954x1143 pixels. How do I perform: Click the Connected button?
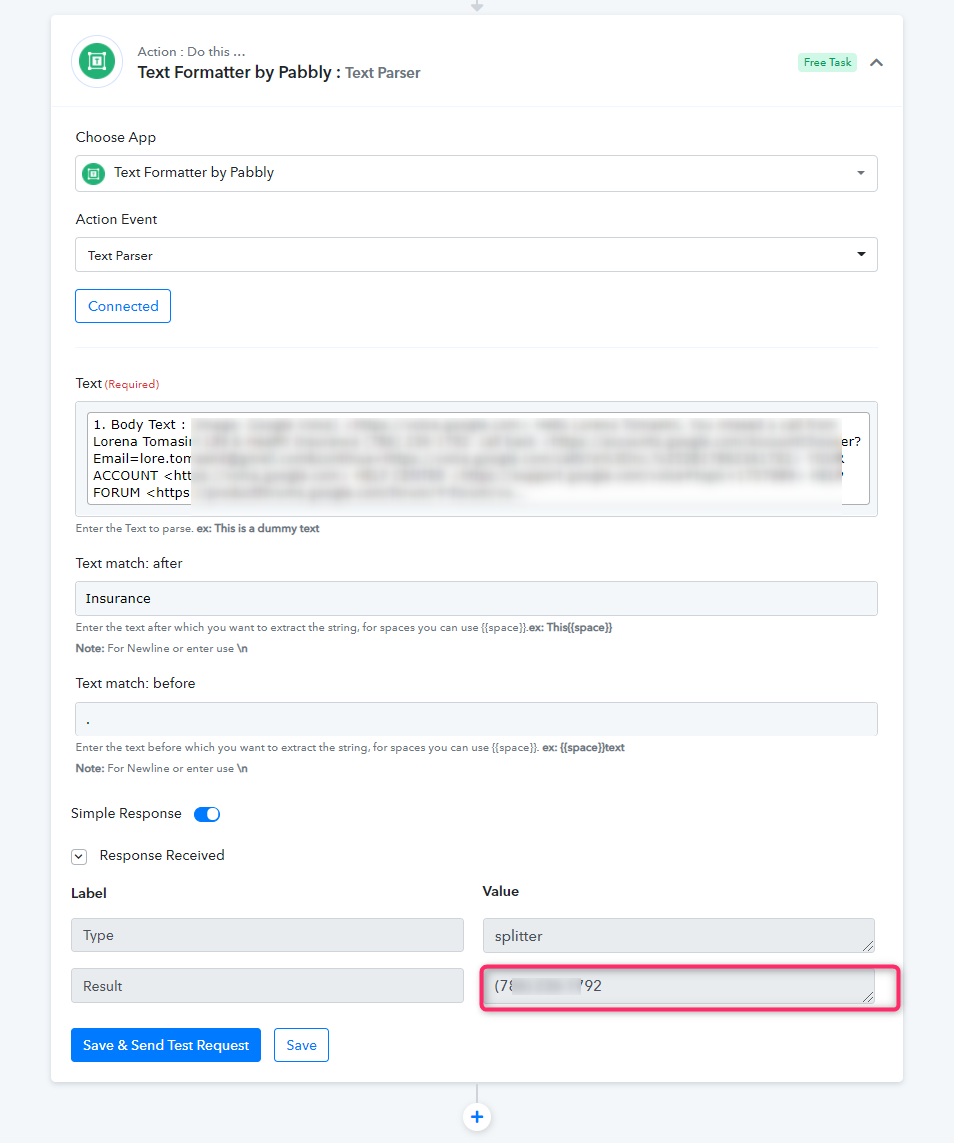pos(123,306)
